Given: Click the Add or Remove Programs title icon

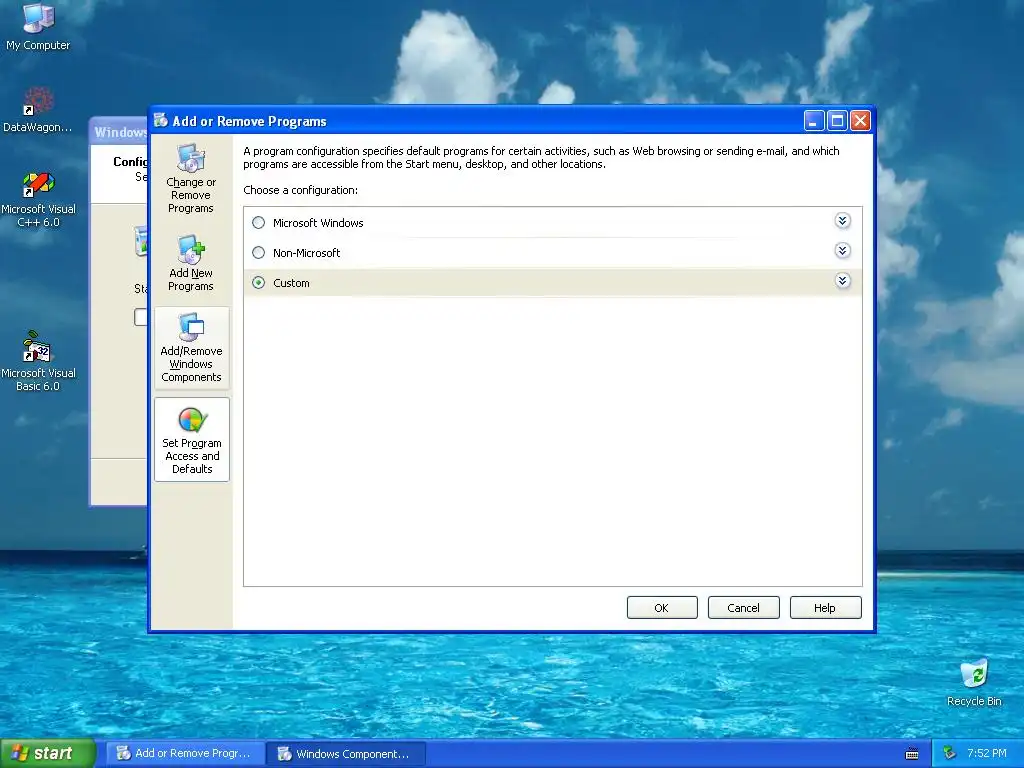Looking at the screenshot, I should [161, 120].
